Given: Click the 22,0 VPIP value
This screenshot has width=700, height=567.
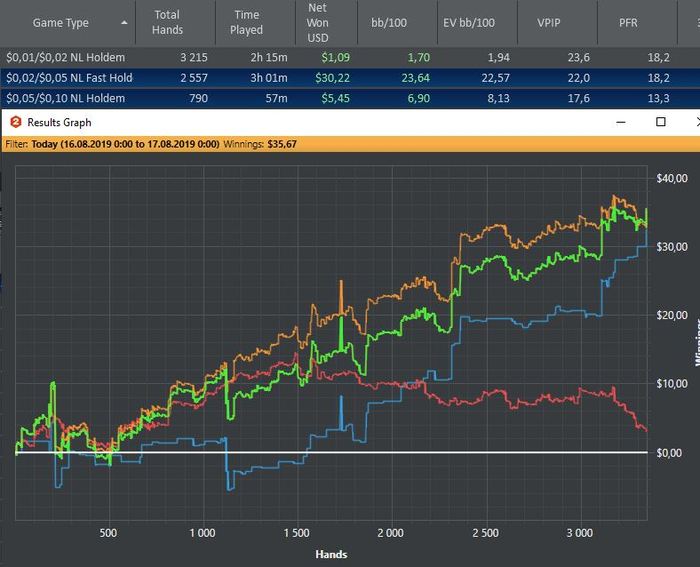Looking at the screenshot, I should click(x=579, y=78).
